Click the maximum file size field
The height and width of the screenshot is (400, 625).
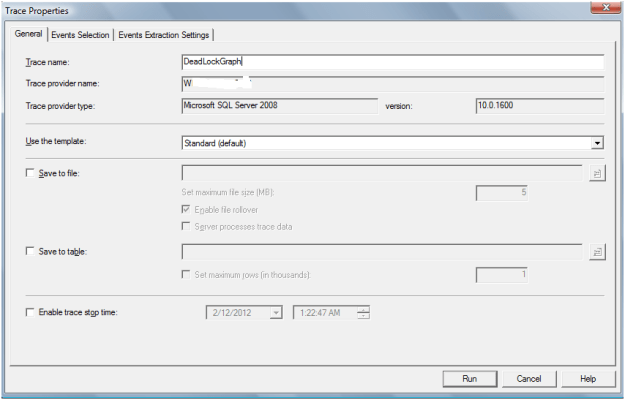(x=503, y=192)
